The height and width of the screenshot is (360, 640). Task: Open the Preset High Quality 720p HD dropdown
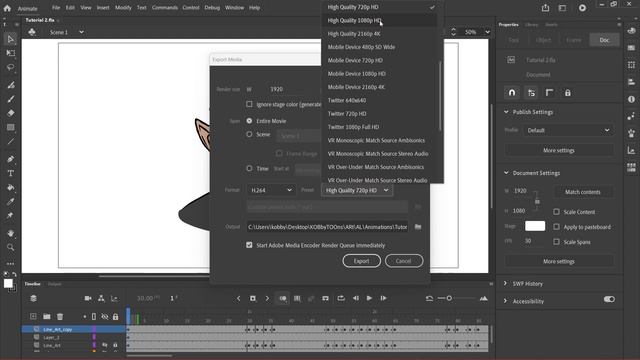357,190
